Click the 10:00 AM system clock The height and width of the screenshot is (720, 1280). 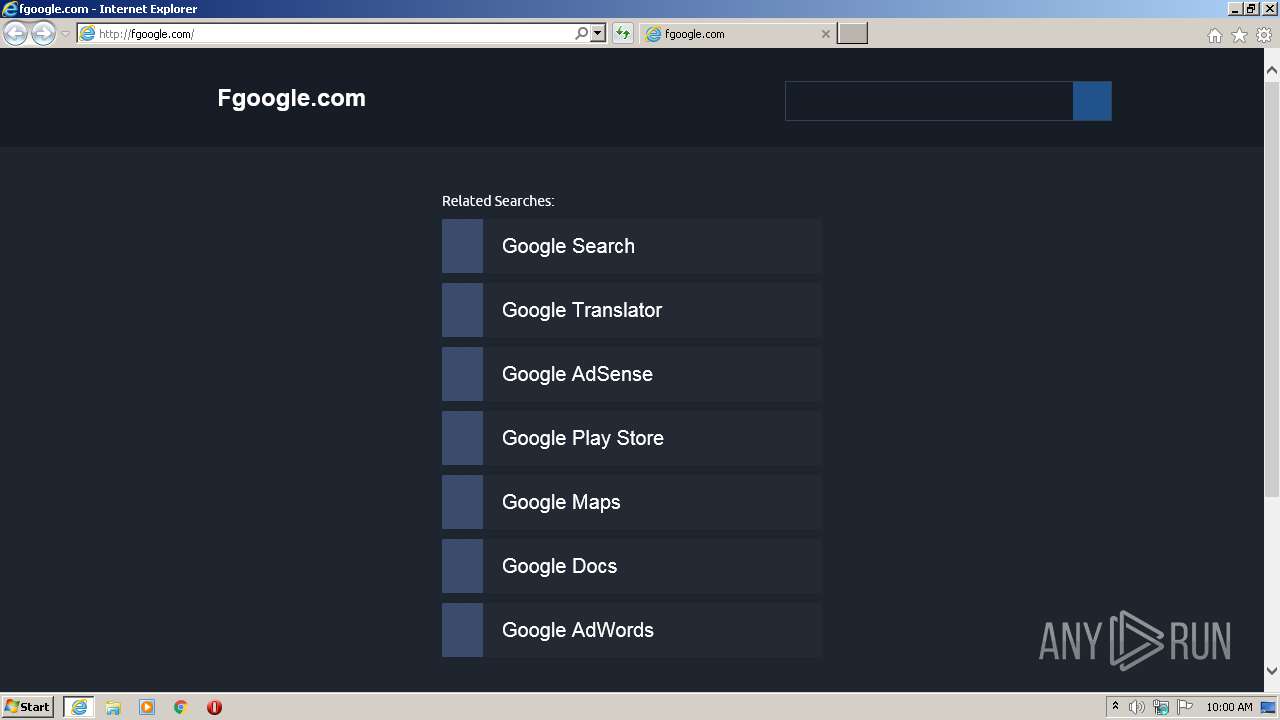(x=1229, y=707)
